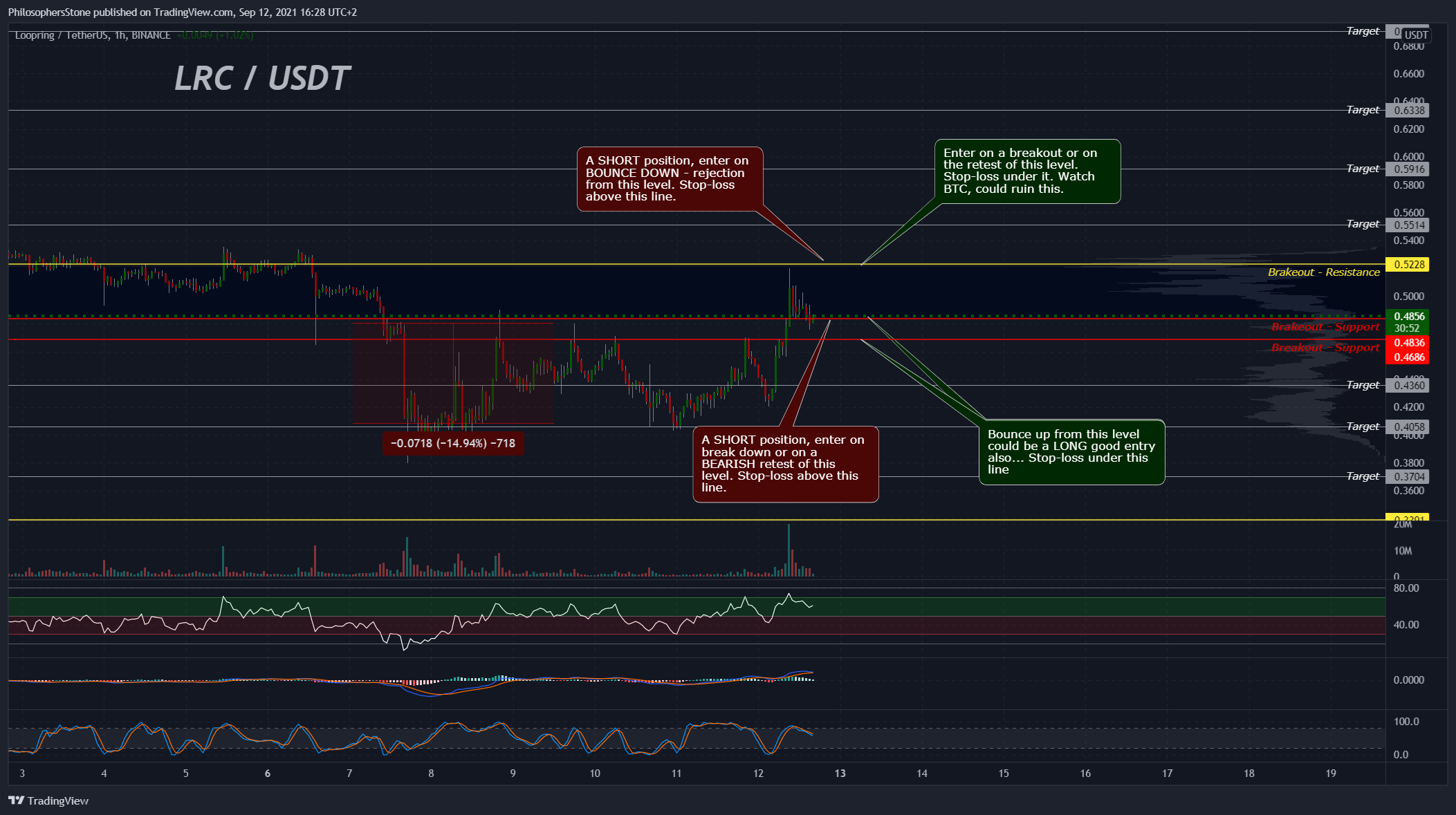This screenshot has width=1456, height=815.
Task: Select the red BOUNCE DOWN short position callout
Action: 670,179
